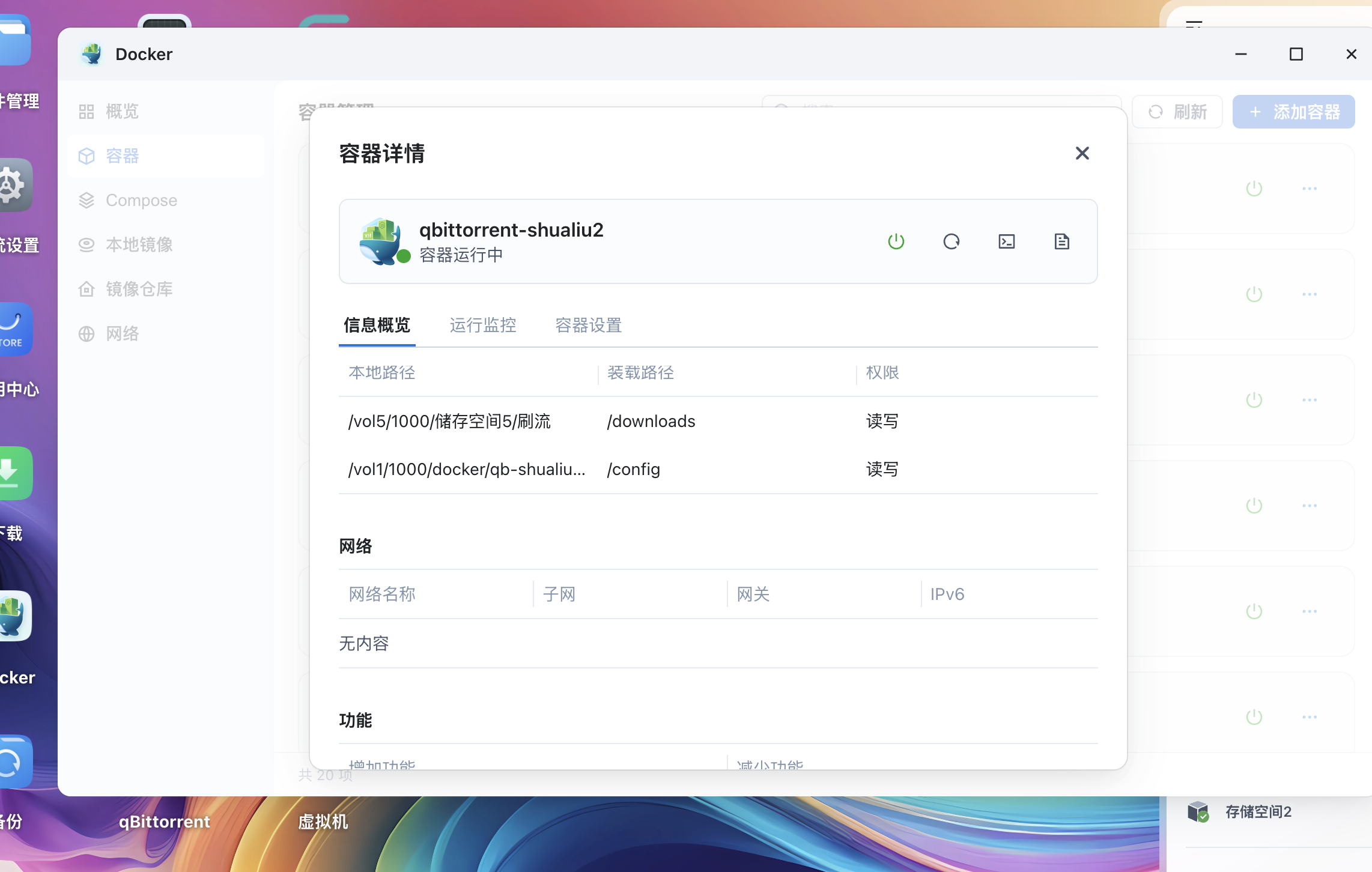The width and height of the screenshot is (1372, 872).
Task: Click the 虚拟机 desktop label
Action: [x=323, y=822]
